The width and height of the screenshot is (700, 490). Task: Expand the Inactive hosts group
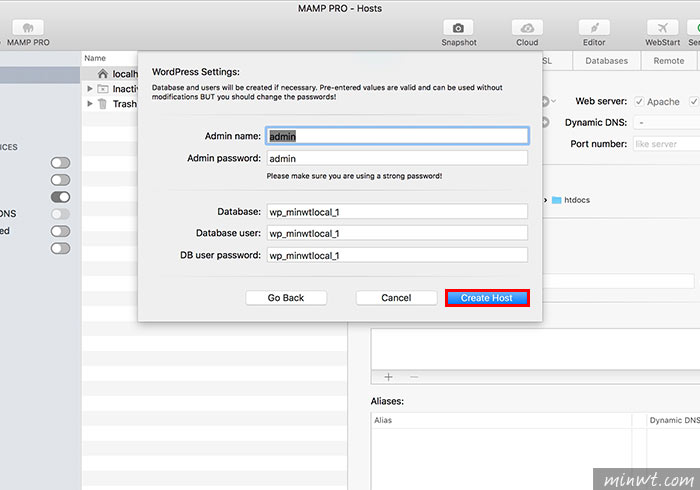pyautogui.click(x=90, y=89)
